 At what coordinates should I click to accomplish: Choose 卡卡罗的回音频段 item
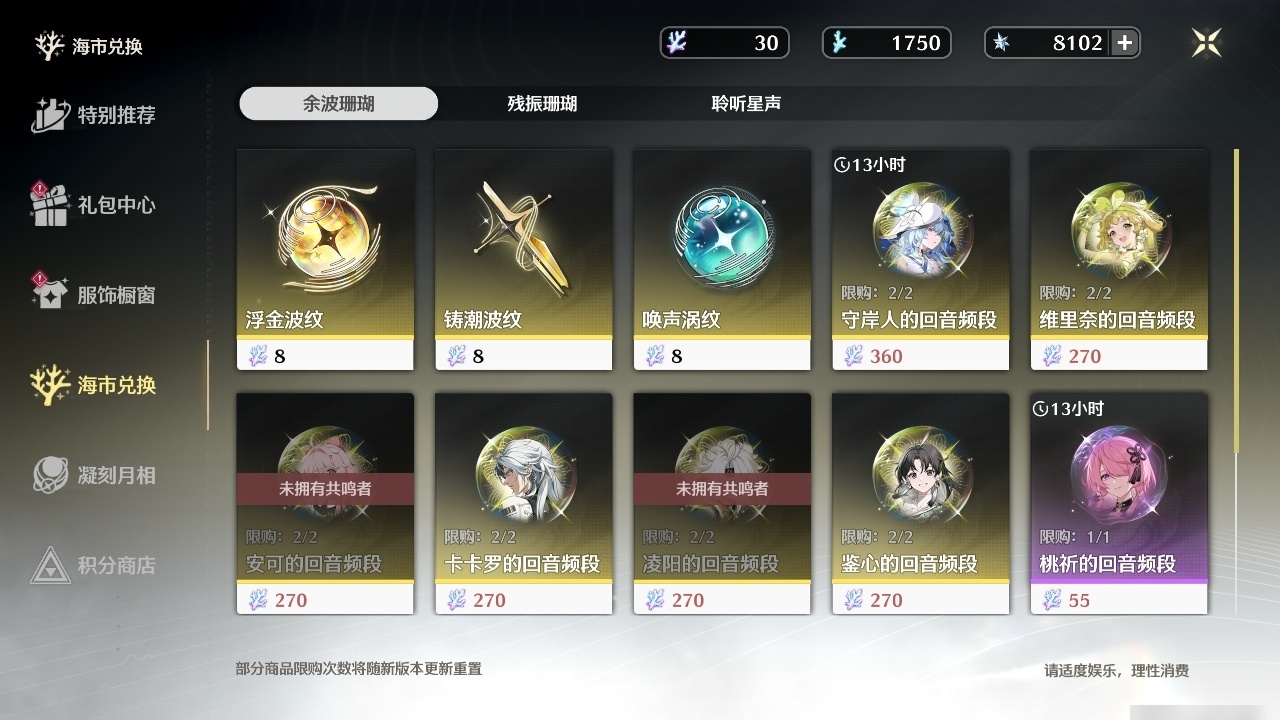click(x=523, y=503)
